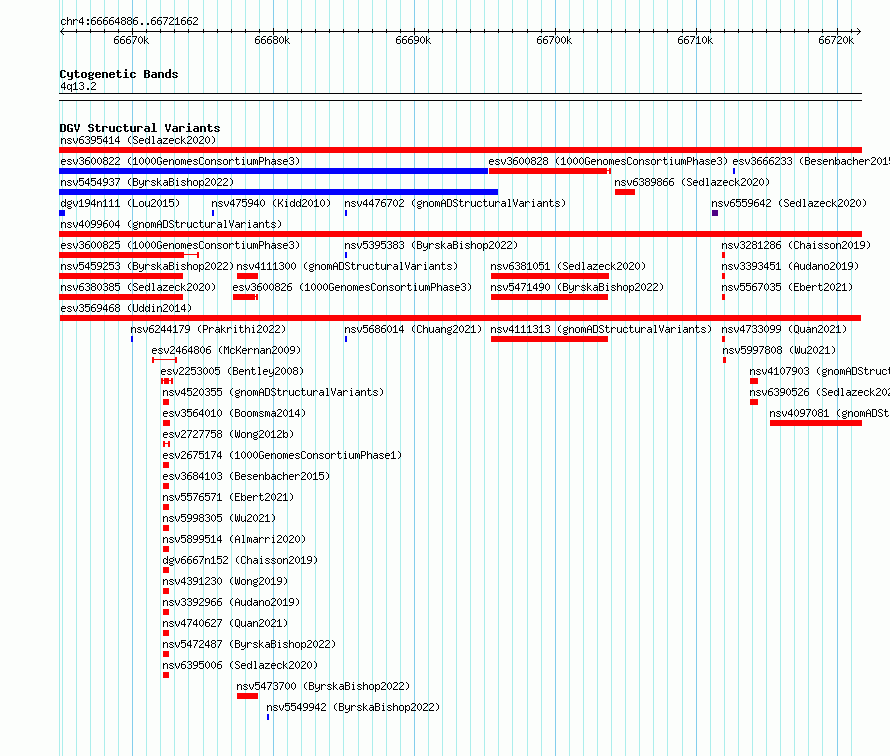Open nsv4107903 gnomAD variant label
This screenshot has width=890, height=756.
coord(819,371)
